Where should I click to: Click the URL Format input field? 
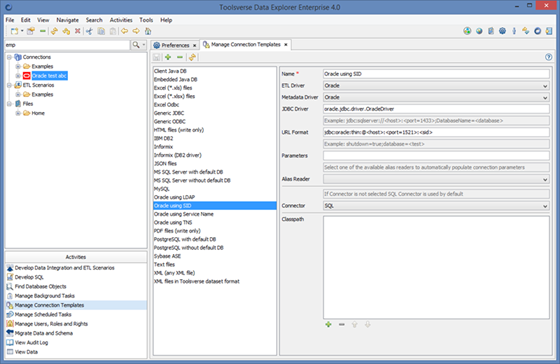click(436, 133)
